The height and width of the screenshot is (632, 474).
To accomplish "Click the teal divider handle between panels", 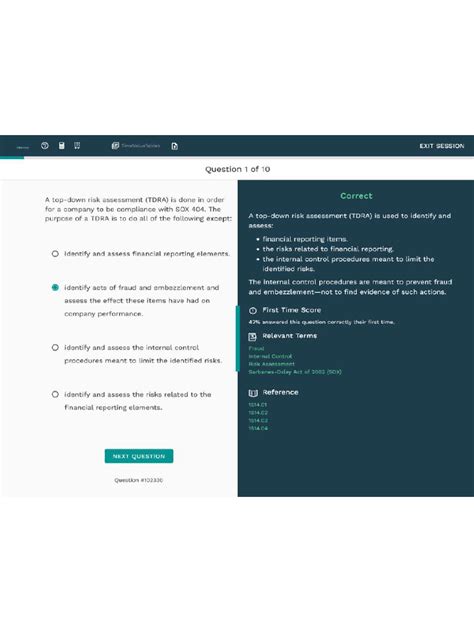I will pyautogui.click(x=237, y=338).
